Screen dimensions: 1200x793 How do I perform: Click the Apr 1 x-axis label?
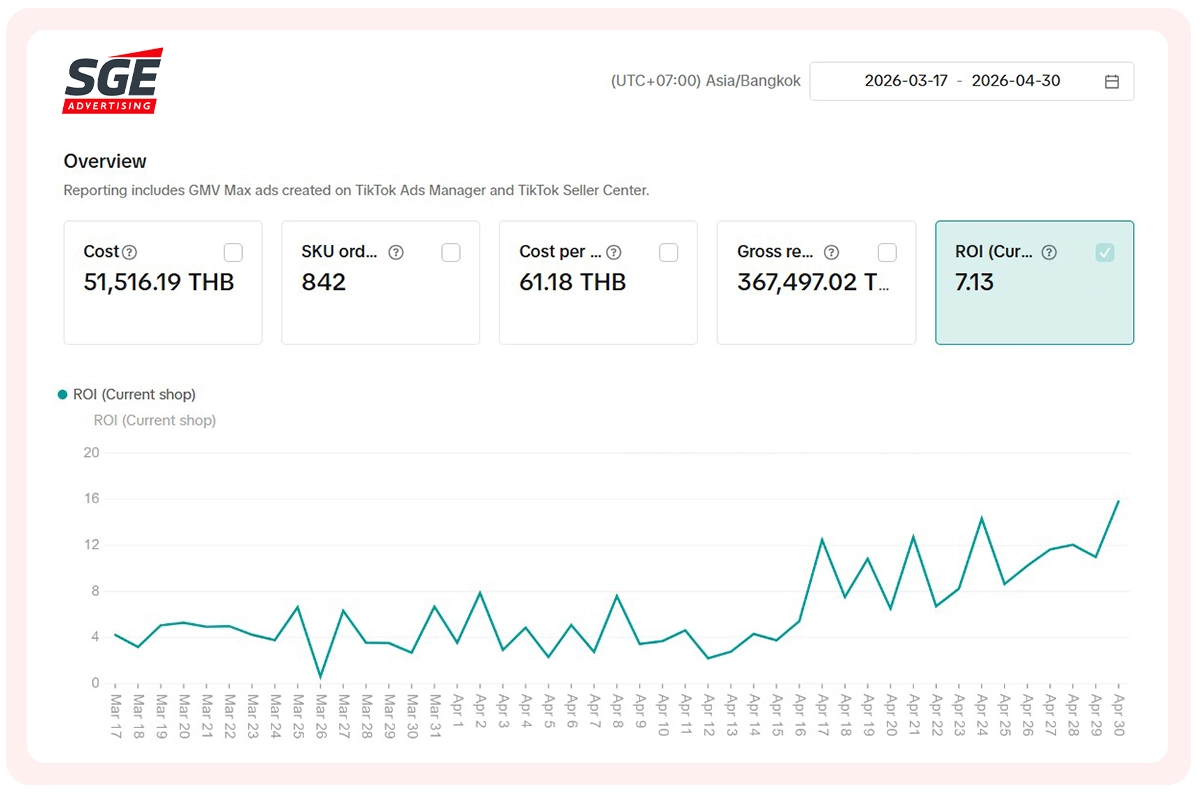(457, 712)
